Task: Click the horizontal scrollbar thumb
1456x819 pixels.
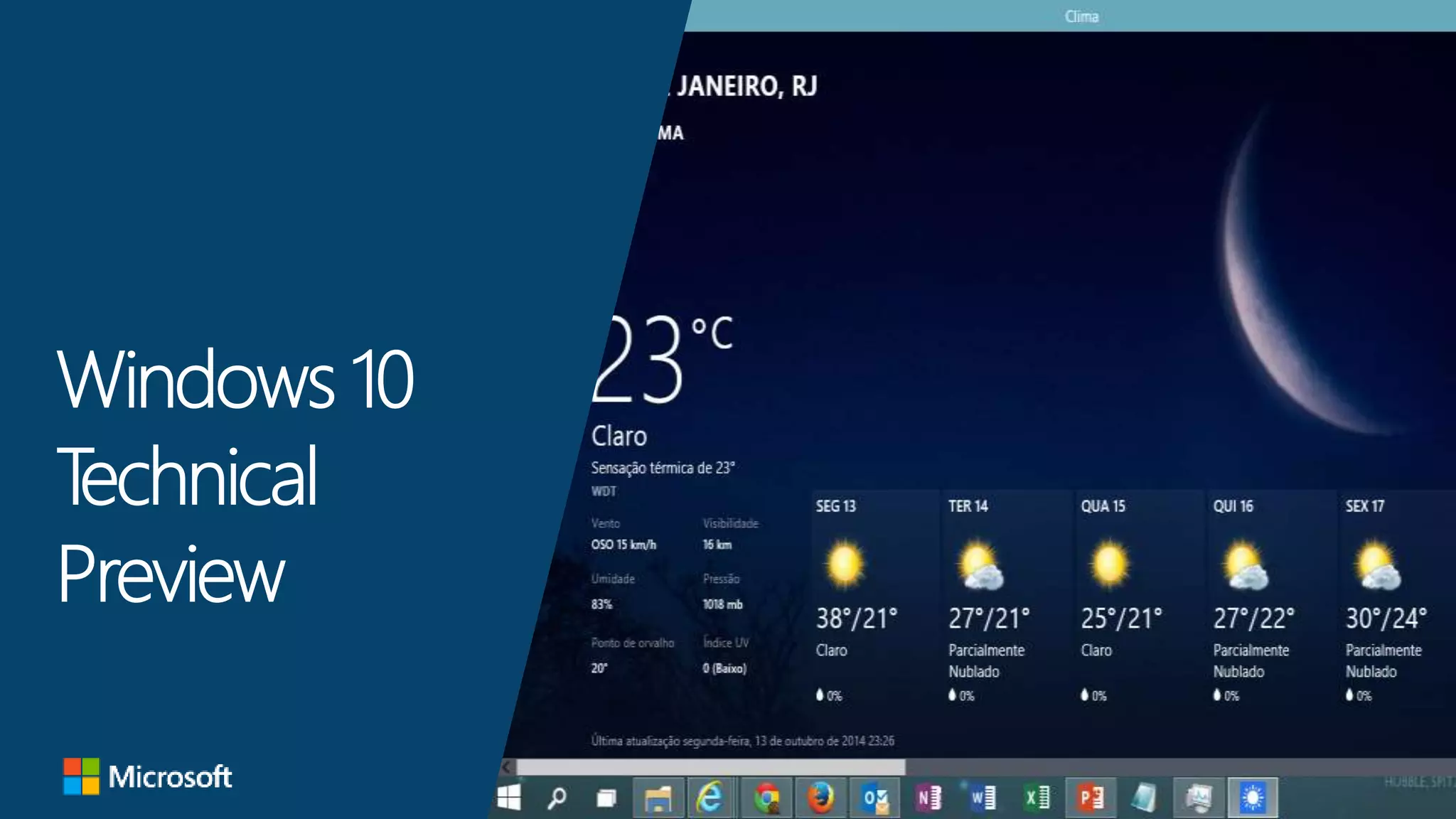Action: (x=711, y=767)
